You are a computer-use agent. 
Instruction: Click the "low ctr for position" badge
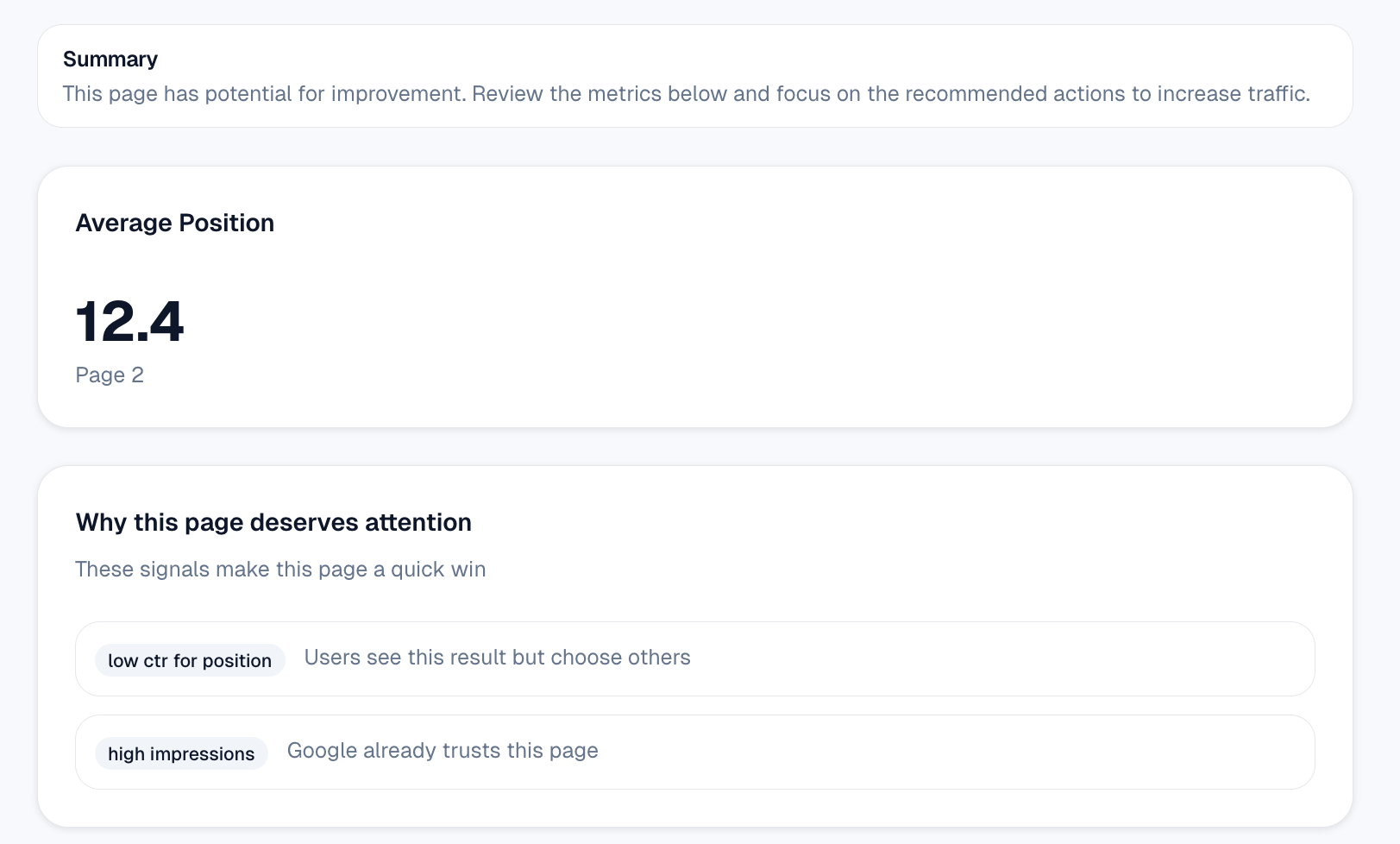(x=190, y=660)
